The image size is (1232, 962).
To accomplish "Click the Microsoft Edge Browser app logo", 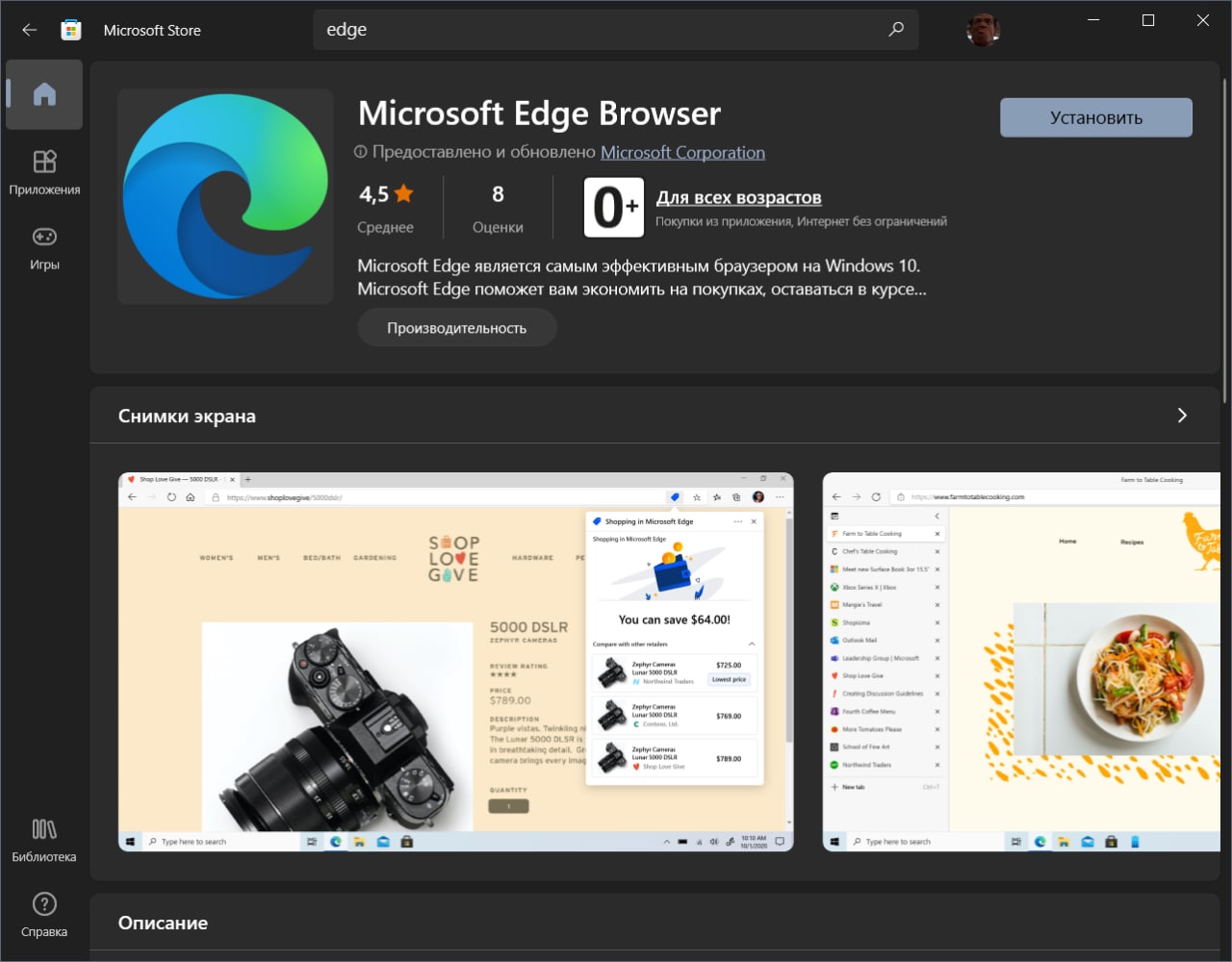I will 225,196.
